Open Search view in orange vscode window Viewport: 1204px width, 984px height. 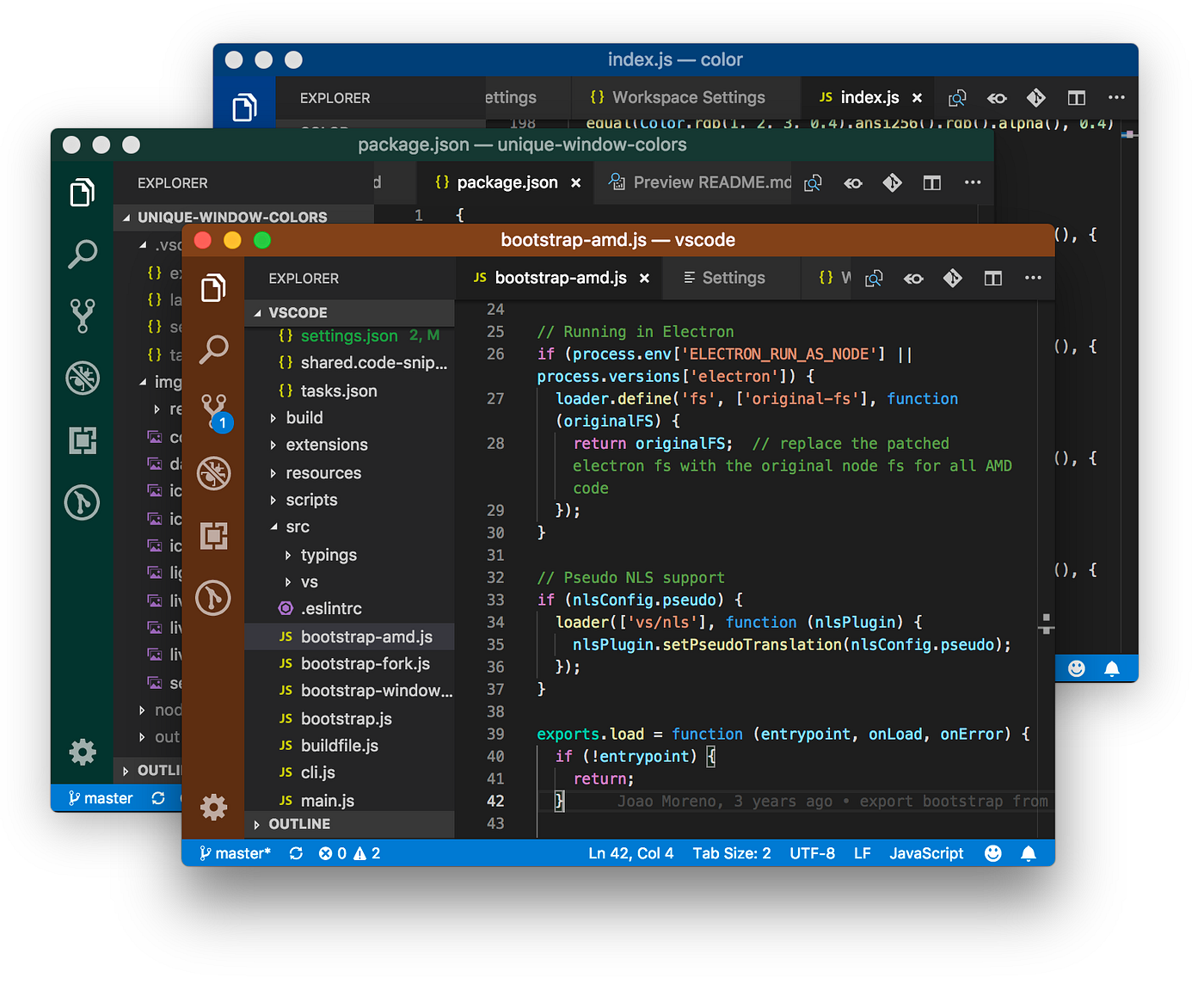tap(213, 349)
